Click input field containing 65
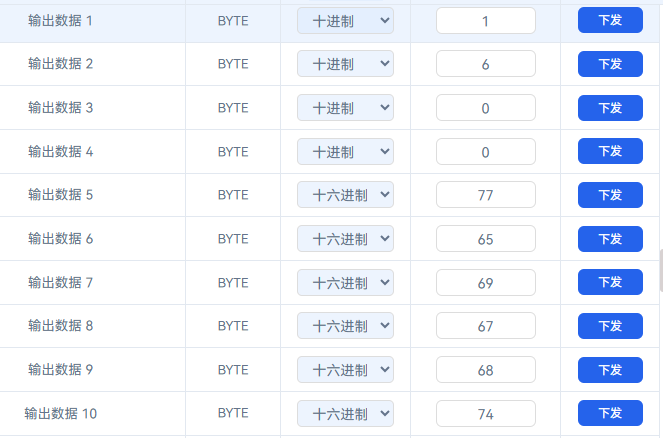This screenshot has width=663, height=438. [x=486, y=239]
